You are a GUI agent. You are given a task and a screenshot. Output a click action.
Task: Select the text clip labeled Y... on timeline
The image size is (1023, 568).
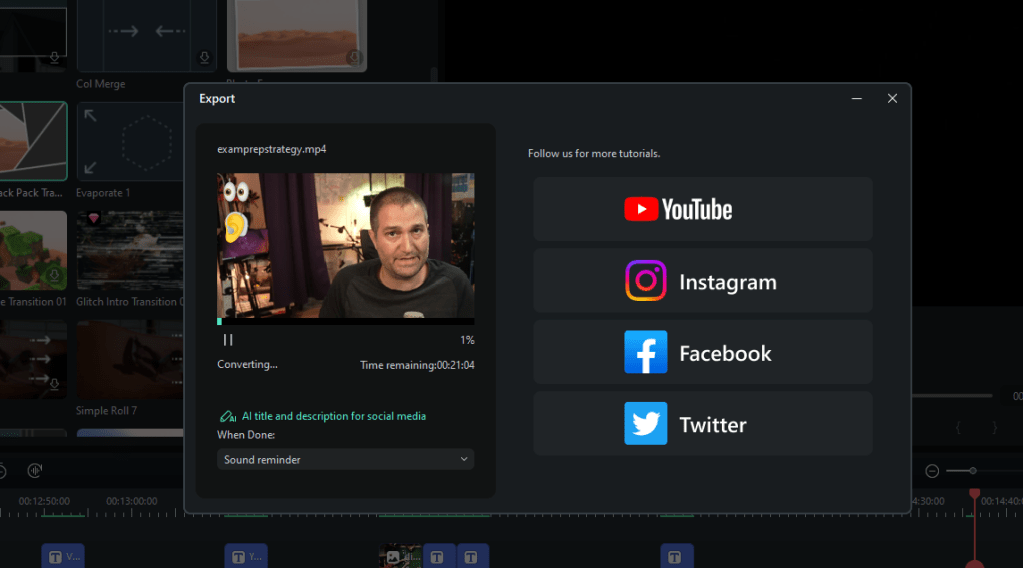246,556
